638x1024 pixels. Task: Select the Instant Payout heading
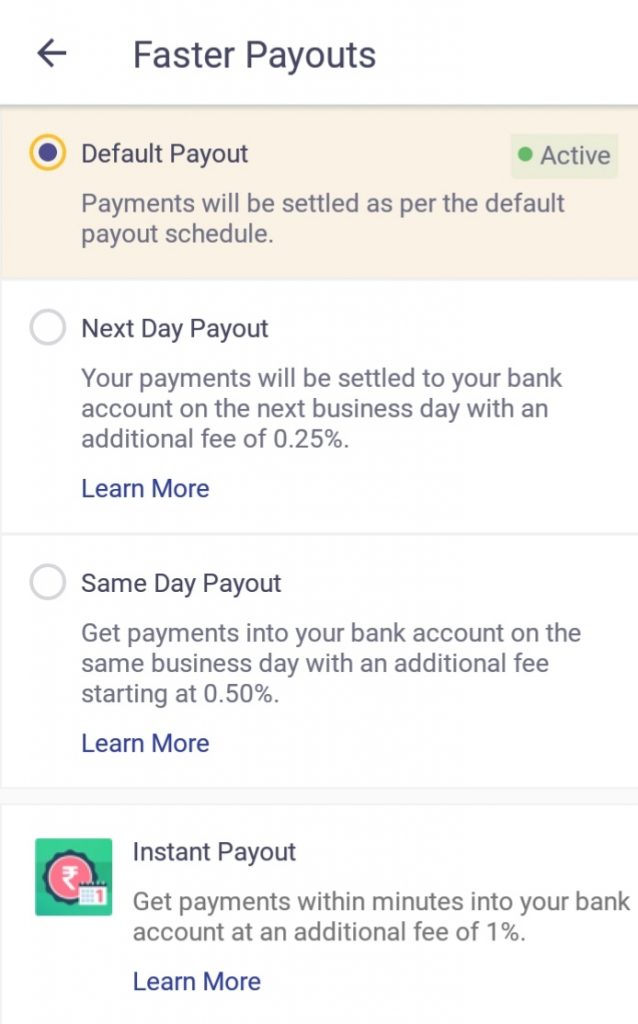tap(214, 852)
